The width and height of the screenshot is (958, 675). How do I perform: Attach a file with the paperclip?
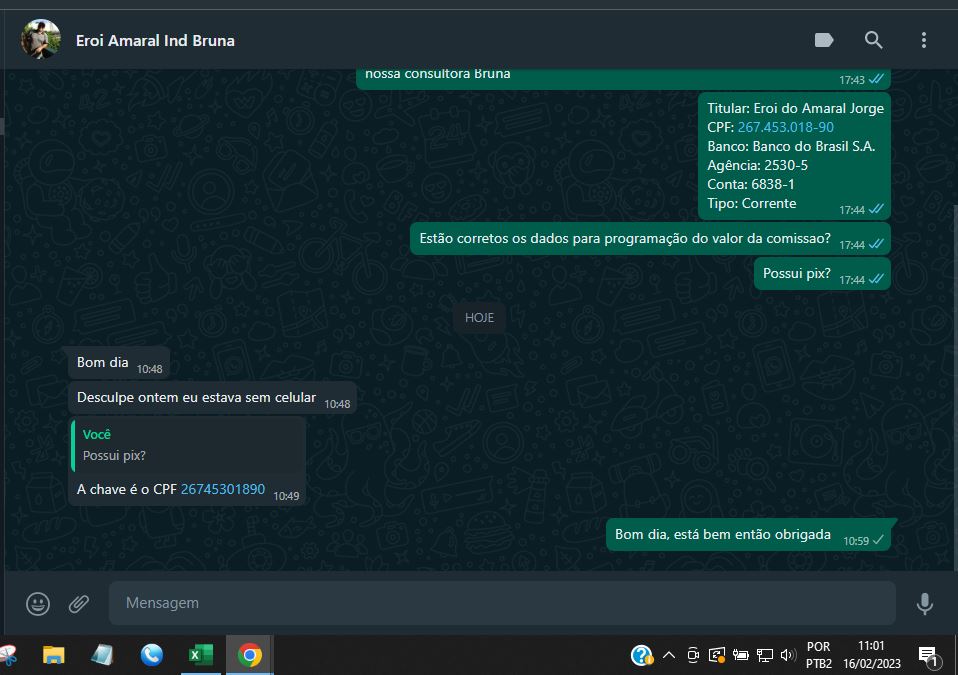pos(79,603)
